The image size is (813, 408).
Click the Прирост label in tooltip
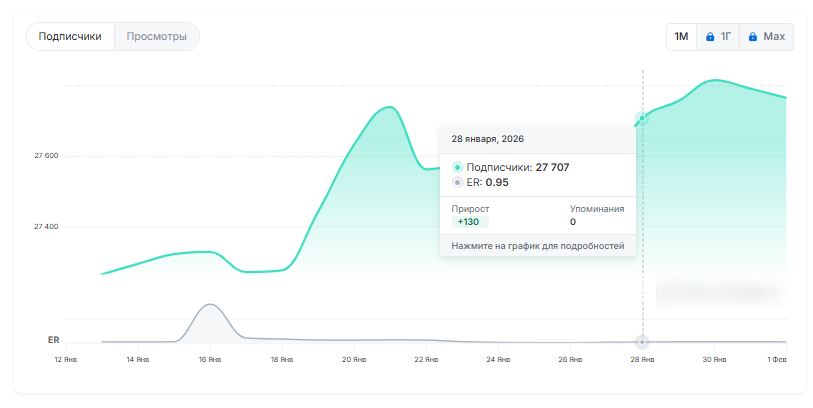[470, 209]
